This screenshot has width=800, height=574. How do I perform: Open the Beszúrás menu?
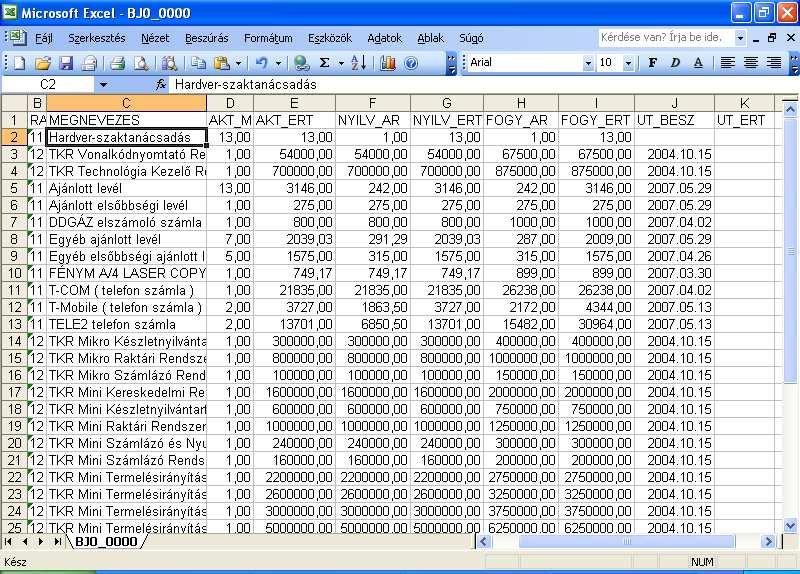(x=207, y=38)
